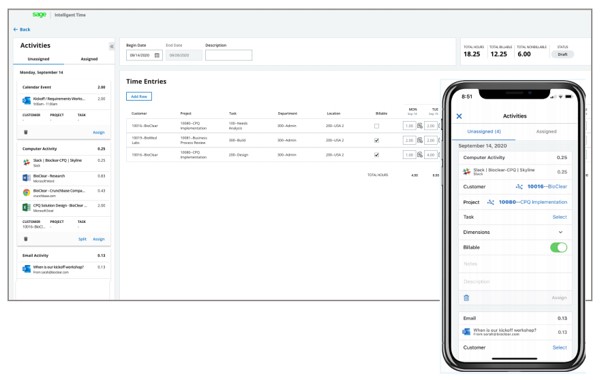
Task: Go Back using the top-left link
Action: point(22,30)
